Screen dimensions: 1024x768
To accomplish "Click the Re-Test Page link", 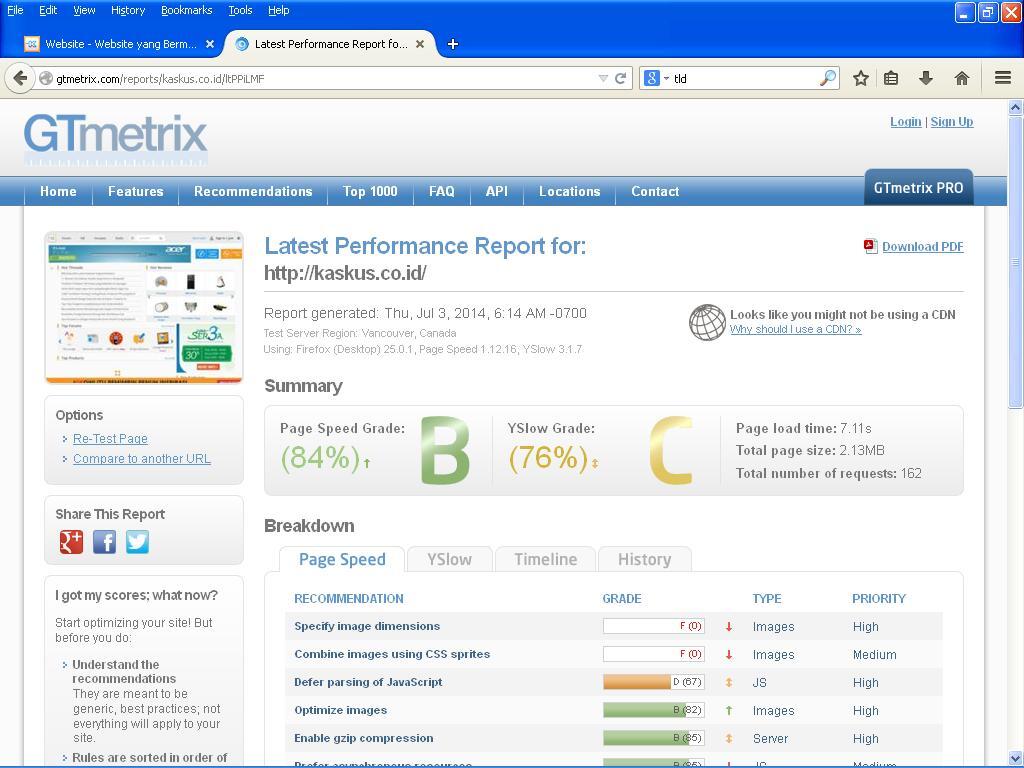I will click(x=110, y=439).
